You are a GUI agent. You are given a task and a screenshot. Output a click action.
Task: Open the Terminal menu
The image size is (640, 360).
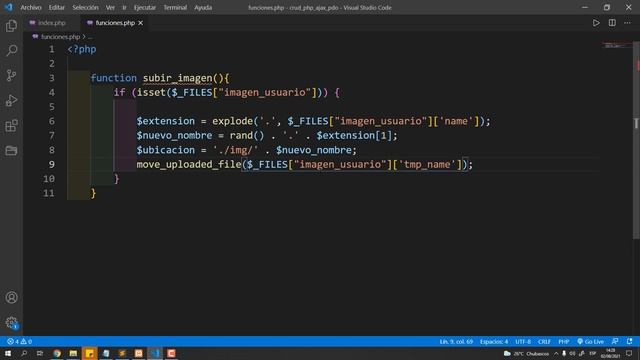click(175, 7)
